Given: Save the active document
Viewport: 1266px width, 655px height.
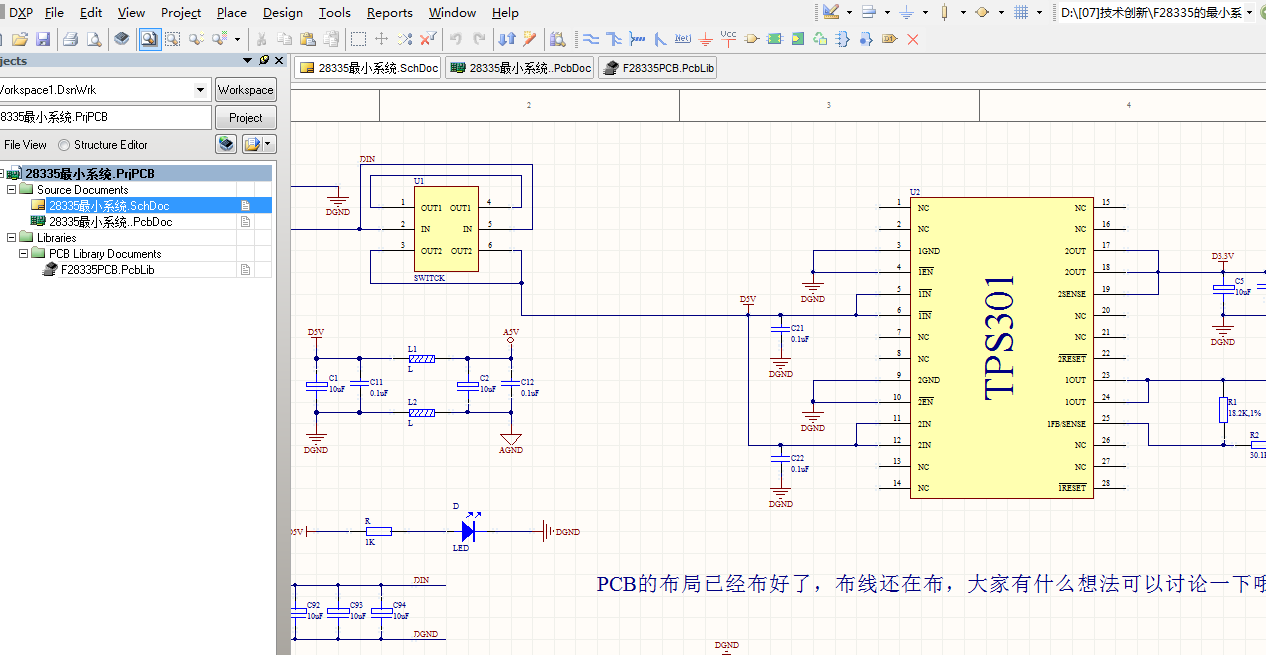Looking at the screenshot, I should [43, 39].
